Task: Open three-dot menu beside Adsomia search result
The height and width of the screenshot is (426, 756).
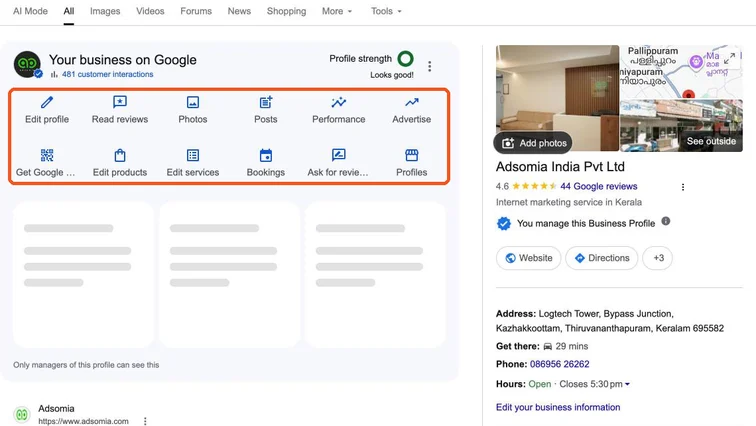Action: click(145, 421)
